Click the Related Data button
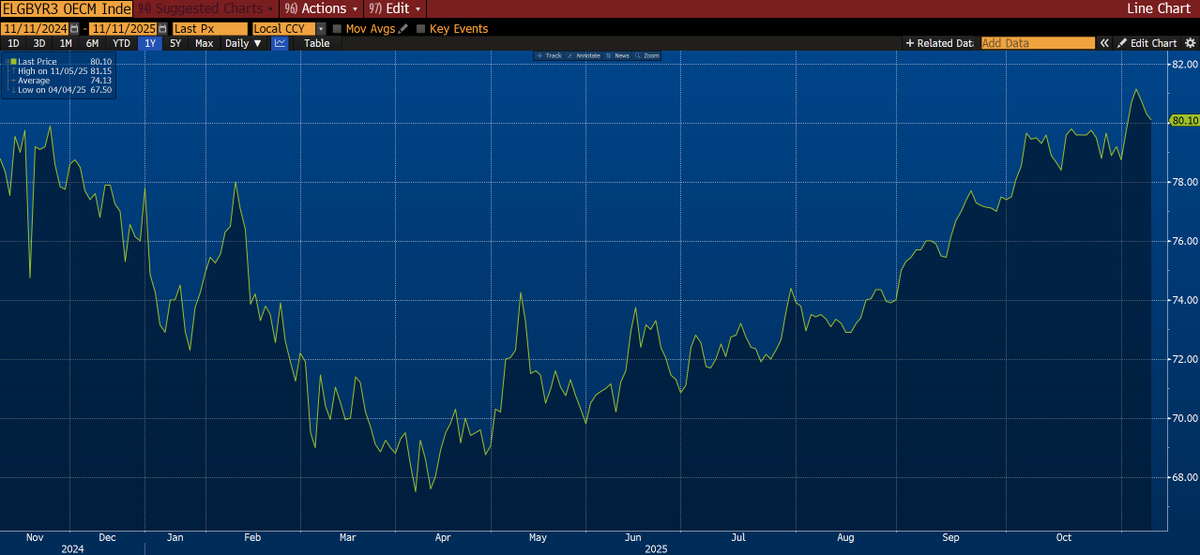The height and width of the screenshot is (555, 1200). tap(939, 43)
